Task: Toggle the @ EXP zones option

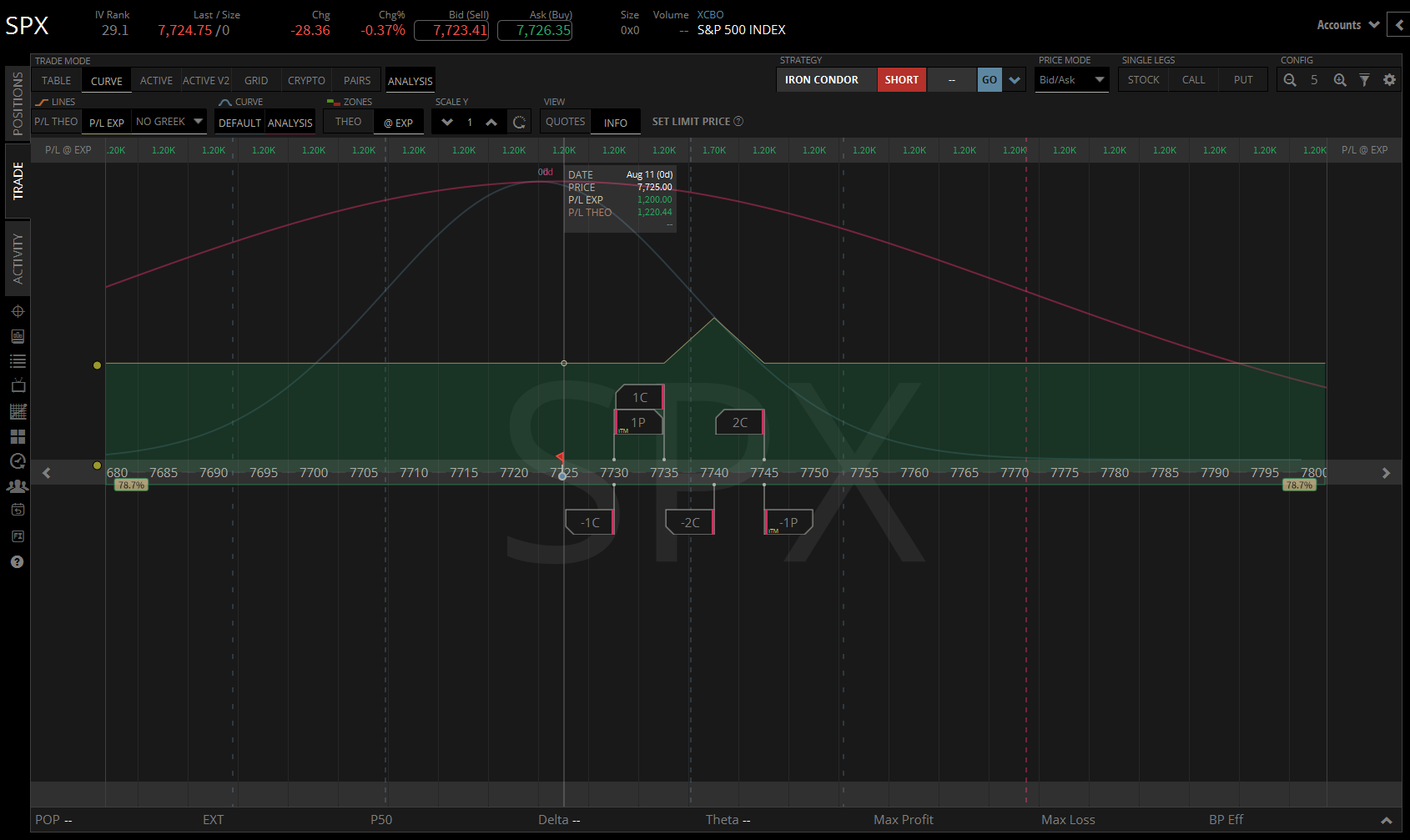Action: click(399, 122)
